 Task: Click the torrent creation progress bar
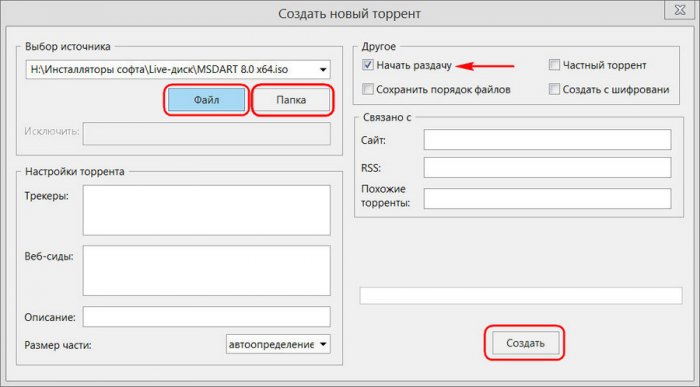(521, 295)
